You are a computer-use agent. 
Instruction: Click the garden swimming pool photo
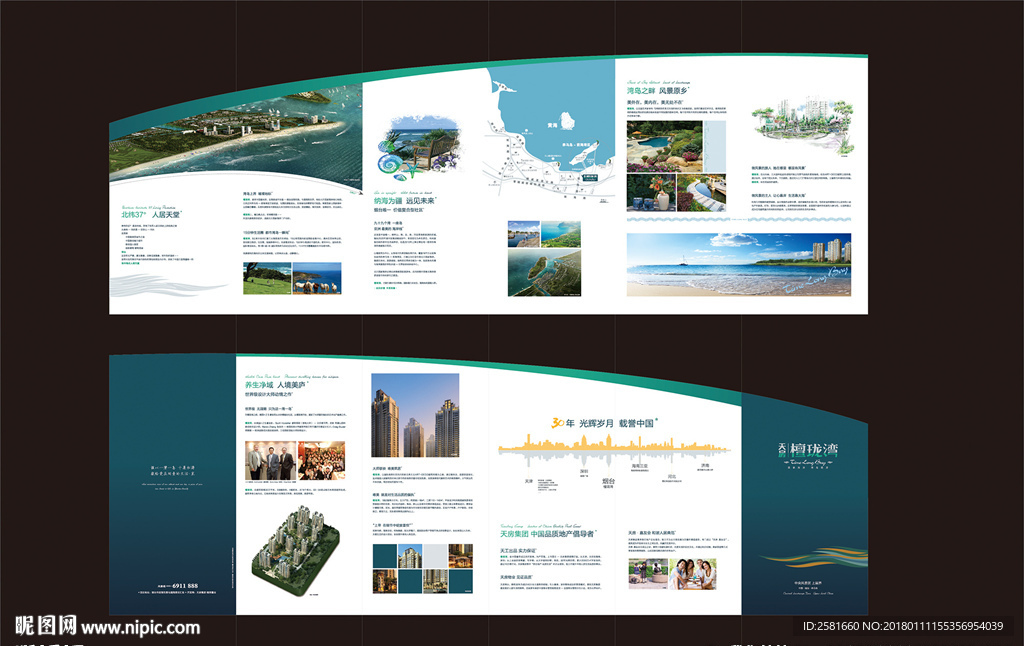click(x=664, y=146)
